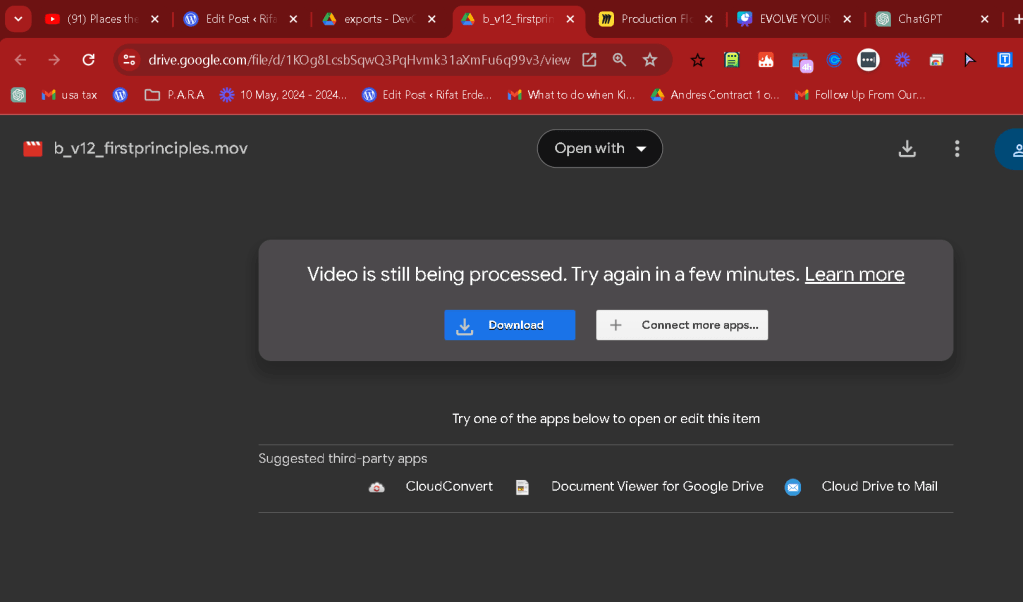1023x602 pixels.
Task: Close the b_v12_firstprin tab
Action: pos(570,19)
